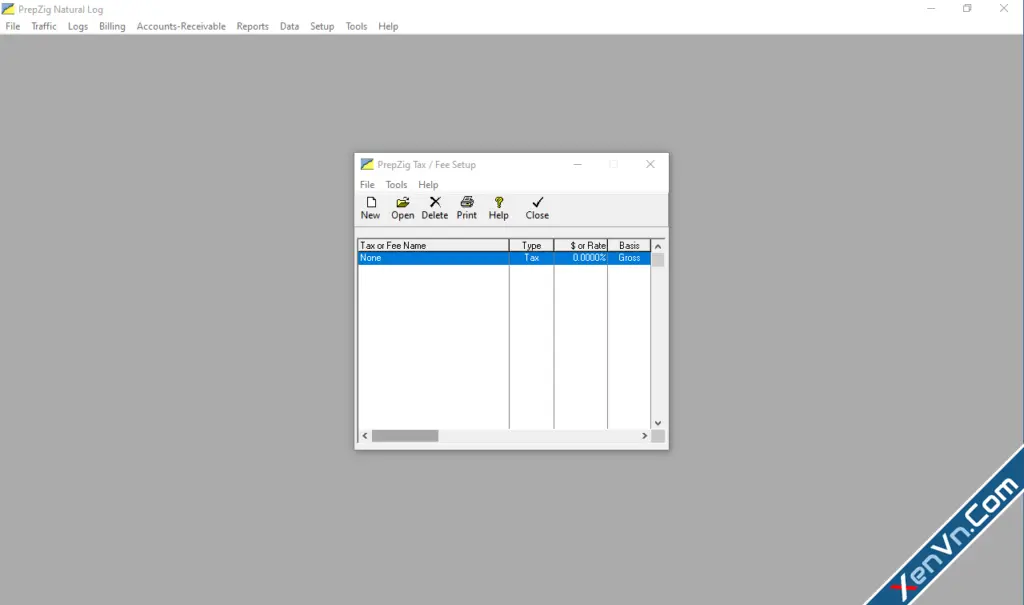Open the Traffic menu

pyautogui.click(x=44, y=26)
